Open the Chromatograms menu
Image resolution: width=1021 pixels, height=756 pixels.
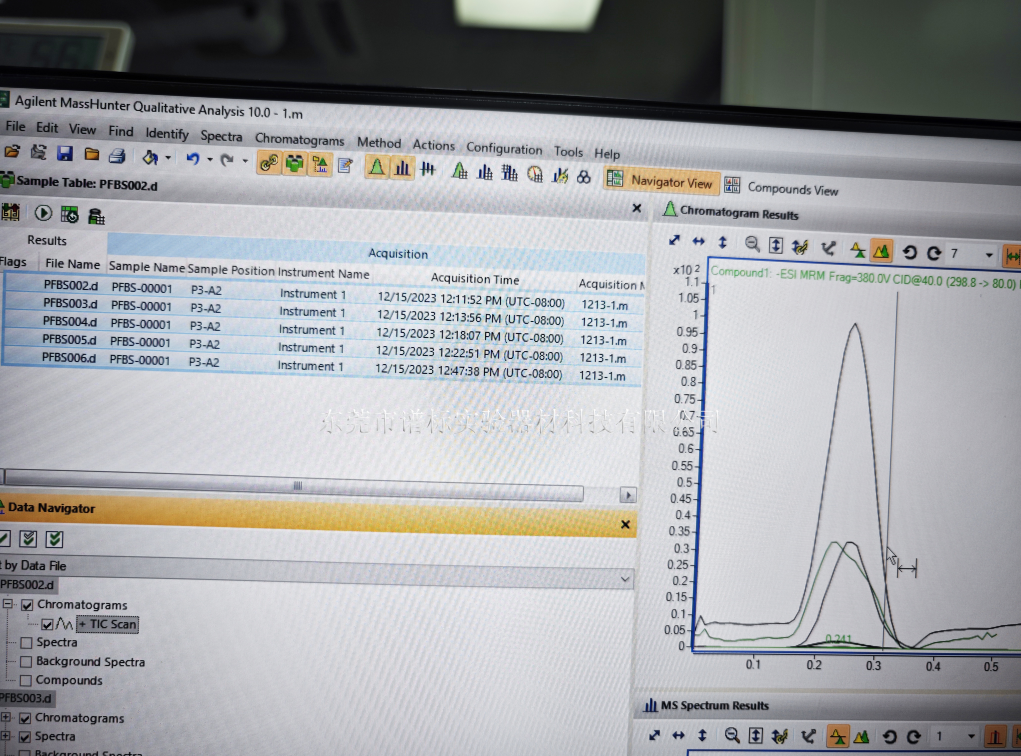(x=299, y=140)
